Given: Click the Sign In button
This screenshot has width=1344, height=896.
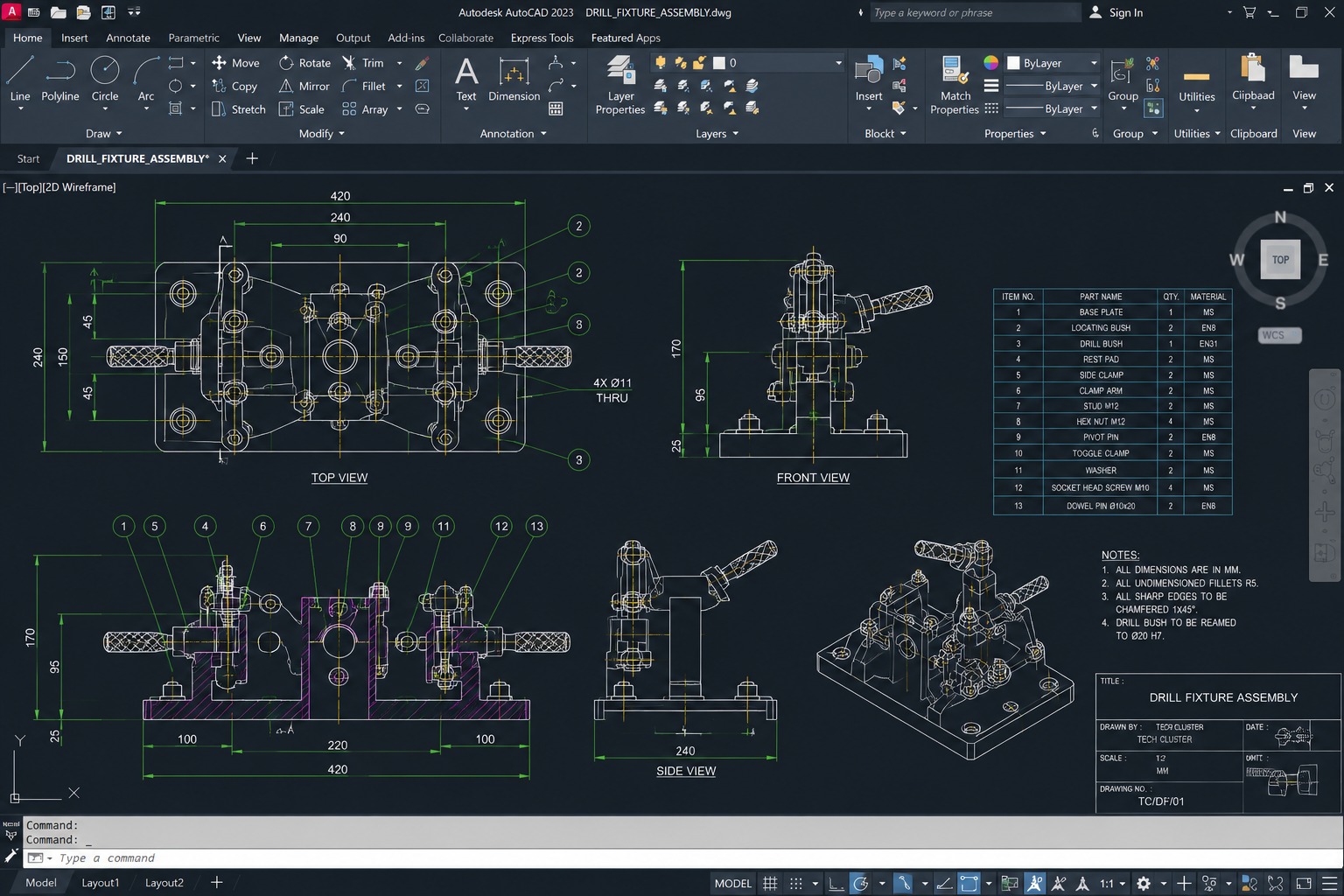Looking at the screenshot, I should [1116, 12].
